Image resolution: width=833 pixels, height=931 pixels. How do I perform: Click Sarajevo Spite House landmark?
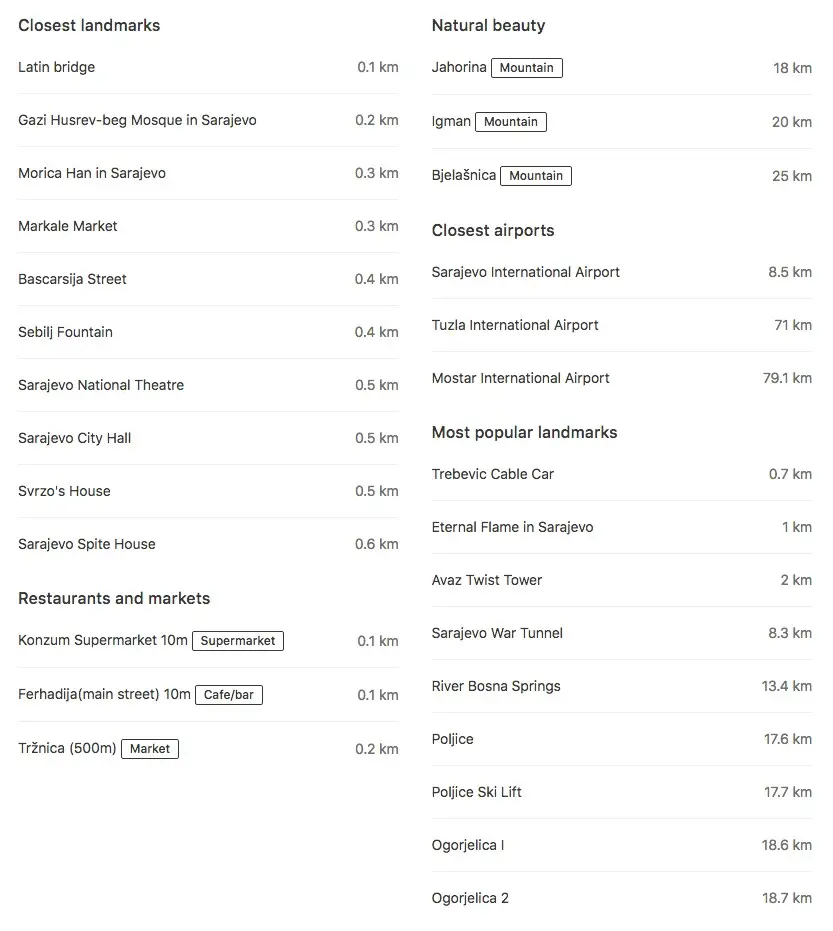[208, 544]
